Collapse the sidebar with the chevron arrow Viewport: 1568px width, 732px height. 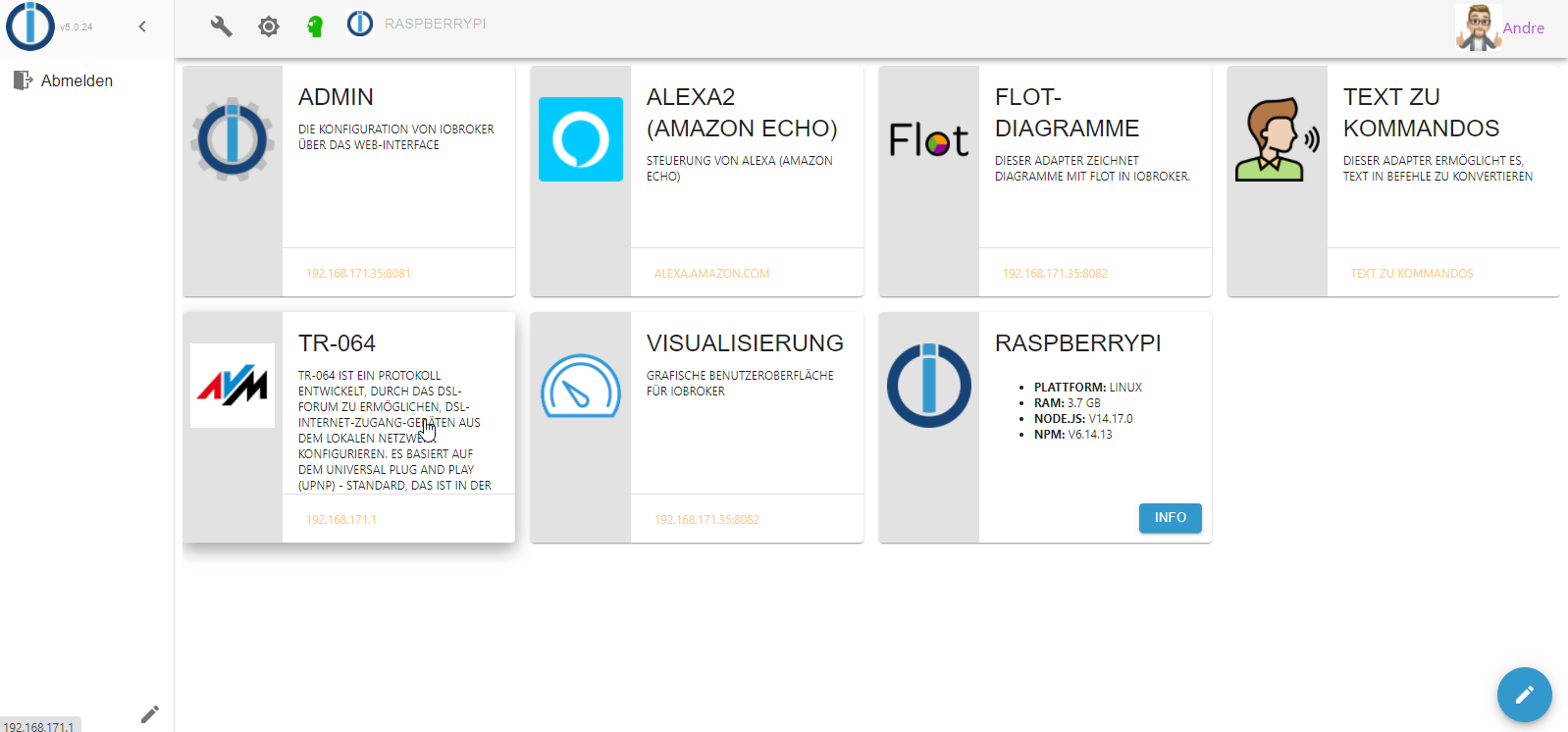[142, 26]
